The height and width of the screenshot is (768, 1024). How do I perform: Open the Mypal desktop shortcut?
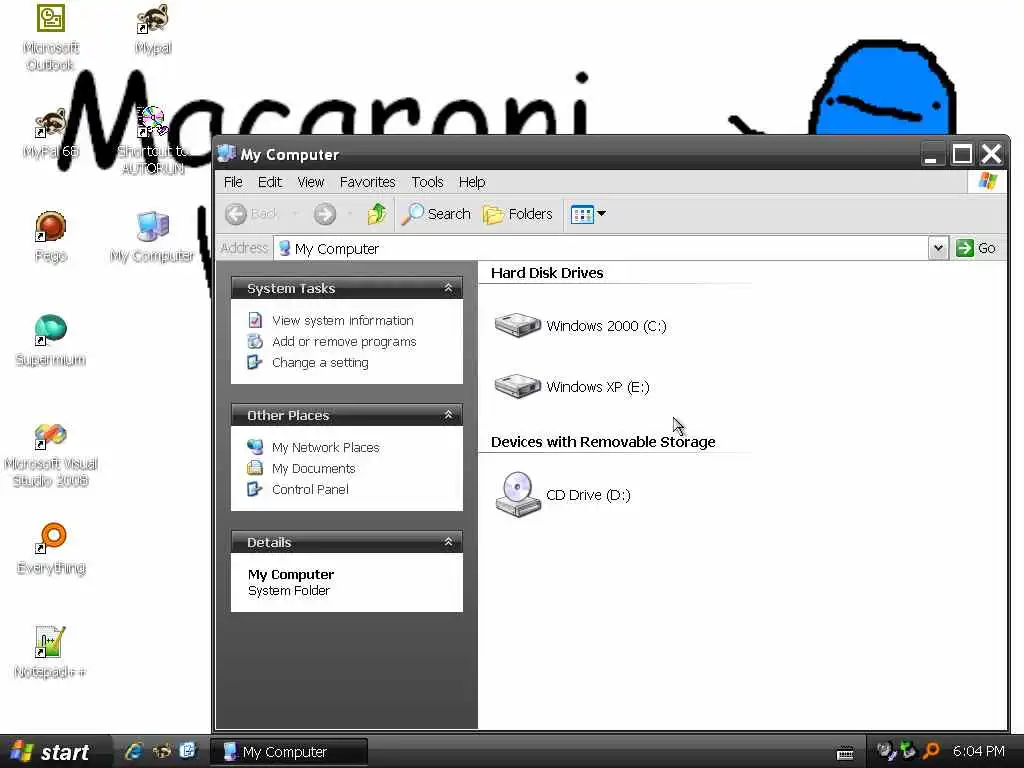click(153, 29)
